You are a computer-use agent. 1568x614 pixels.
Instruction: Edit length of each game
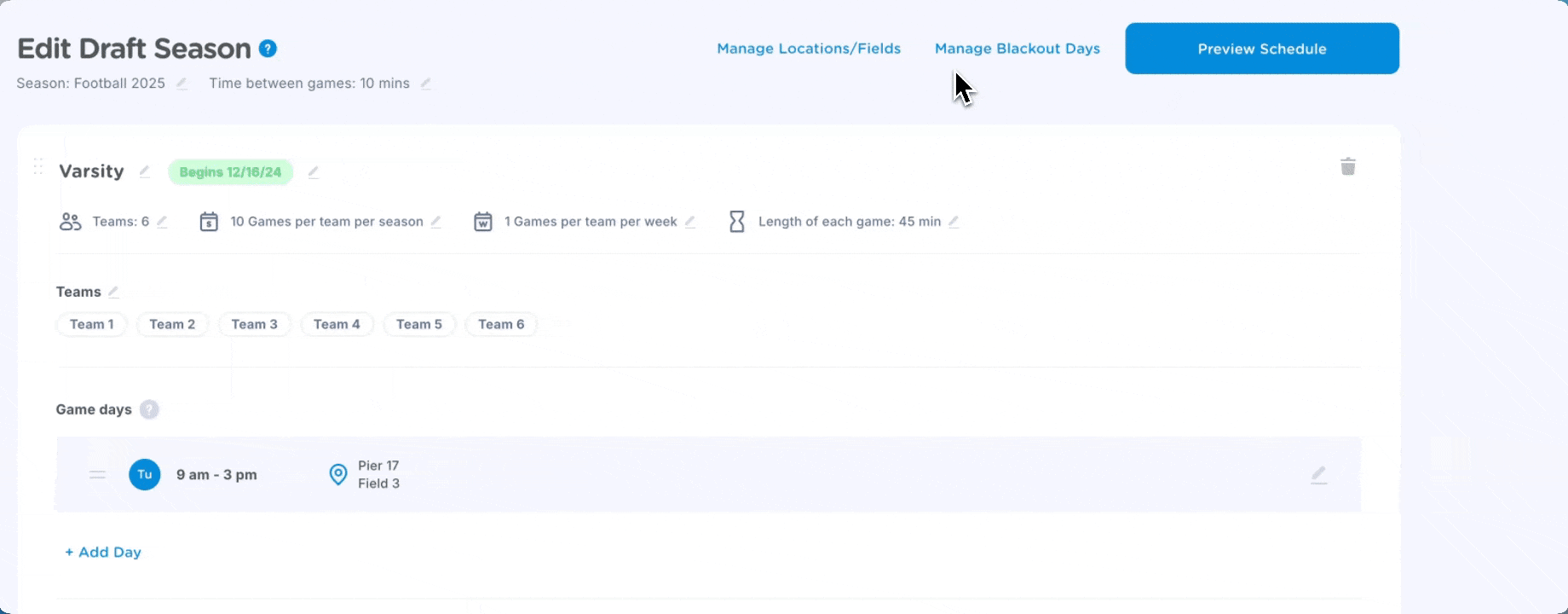coord(954,222)
